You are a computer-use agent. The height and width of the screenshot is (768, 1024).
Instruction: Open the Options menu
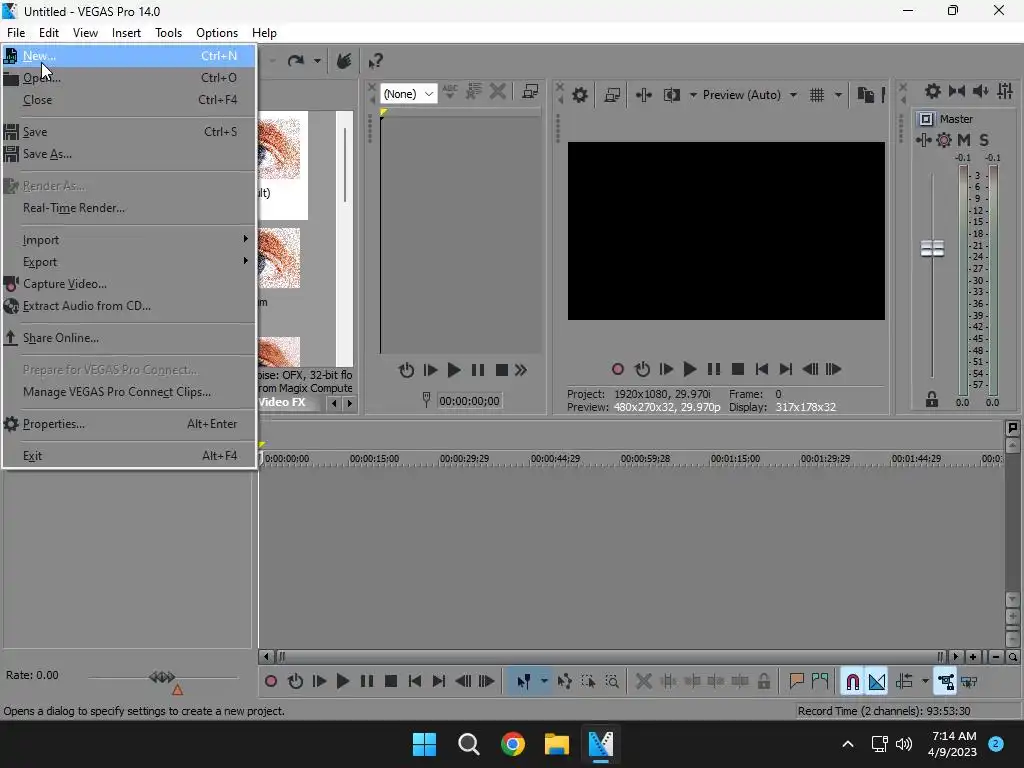point(217,33)
